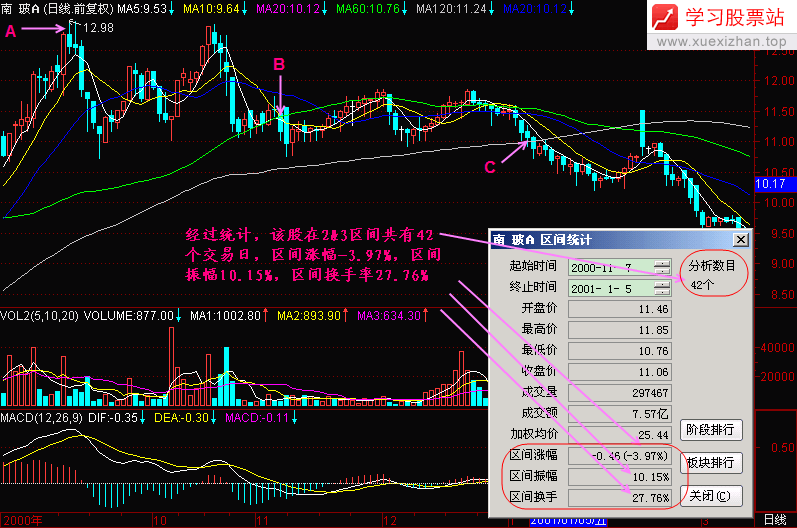
Task: Click the blue MA20:10.12 label at right
Action: tap(535, 9)
